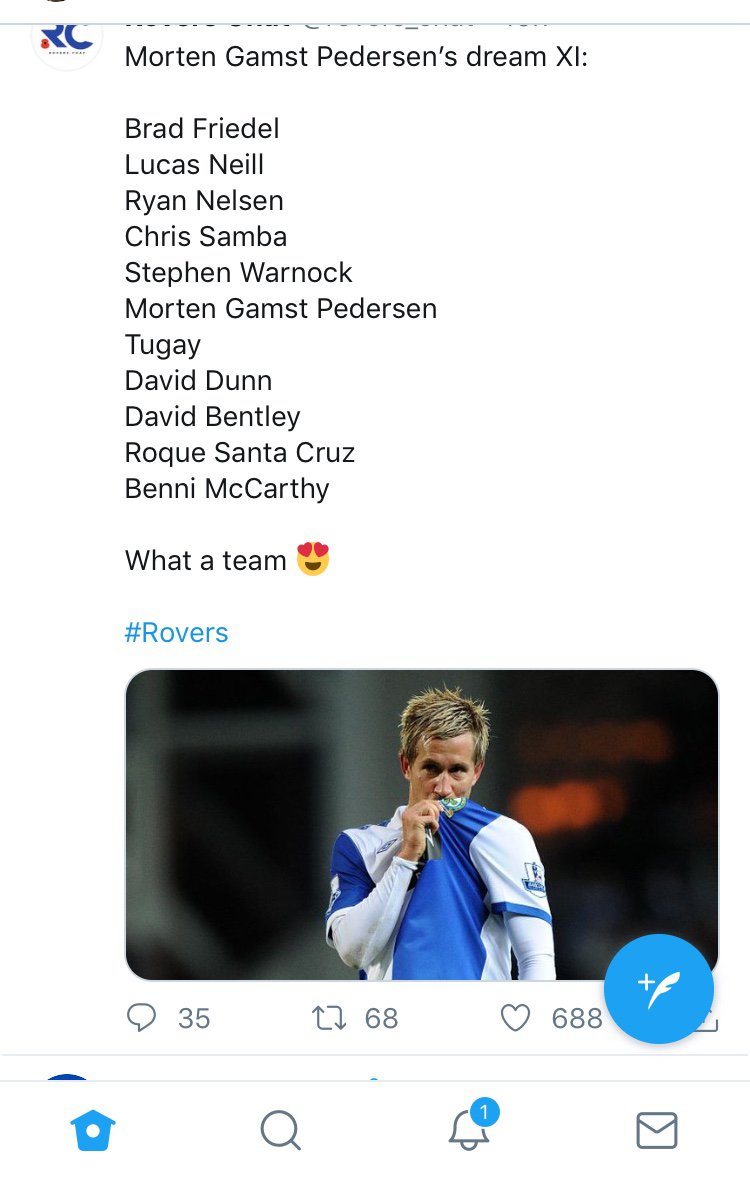Click the 'What a team' text
Screen dimensions: 750x1180
click(206, 561)
